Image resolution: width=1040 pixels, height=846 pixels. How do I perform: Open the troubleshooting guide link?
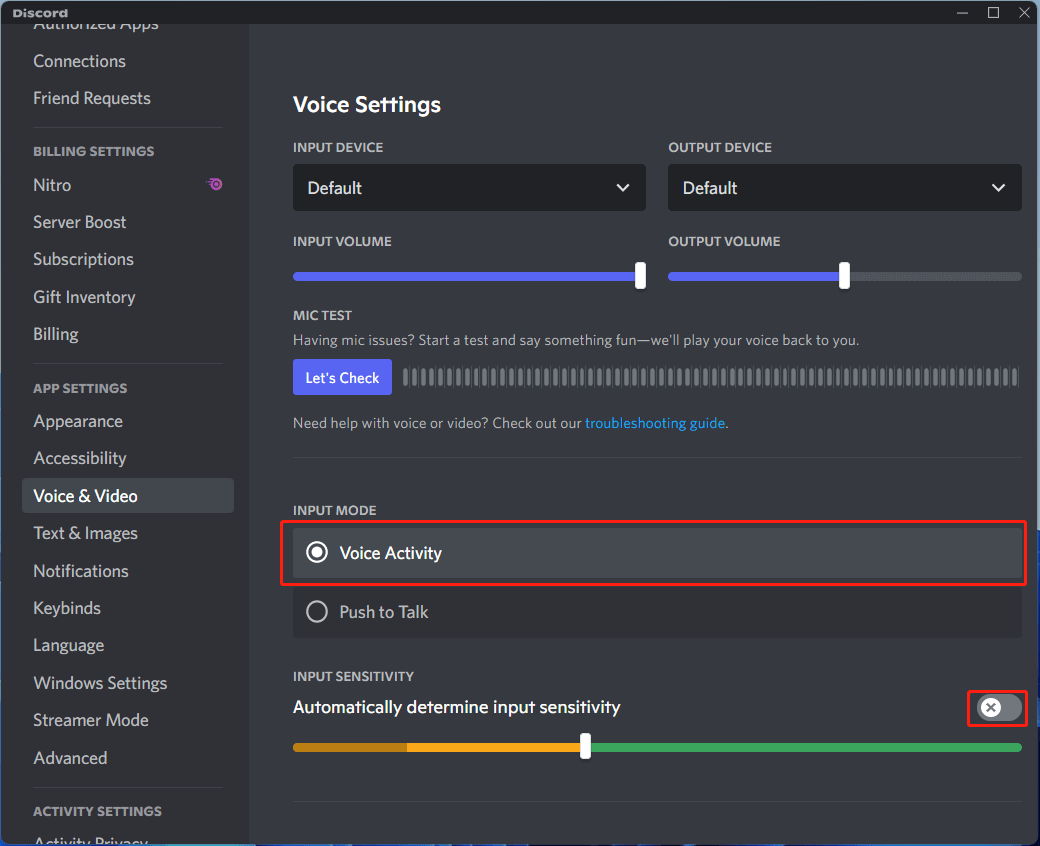tap(655, 423)
